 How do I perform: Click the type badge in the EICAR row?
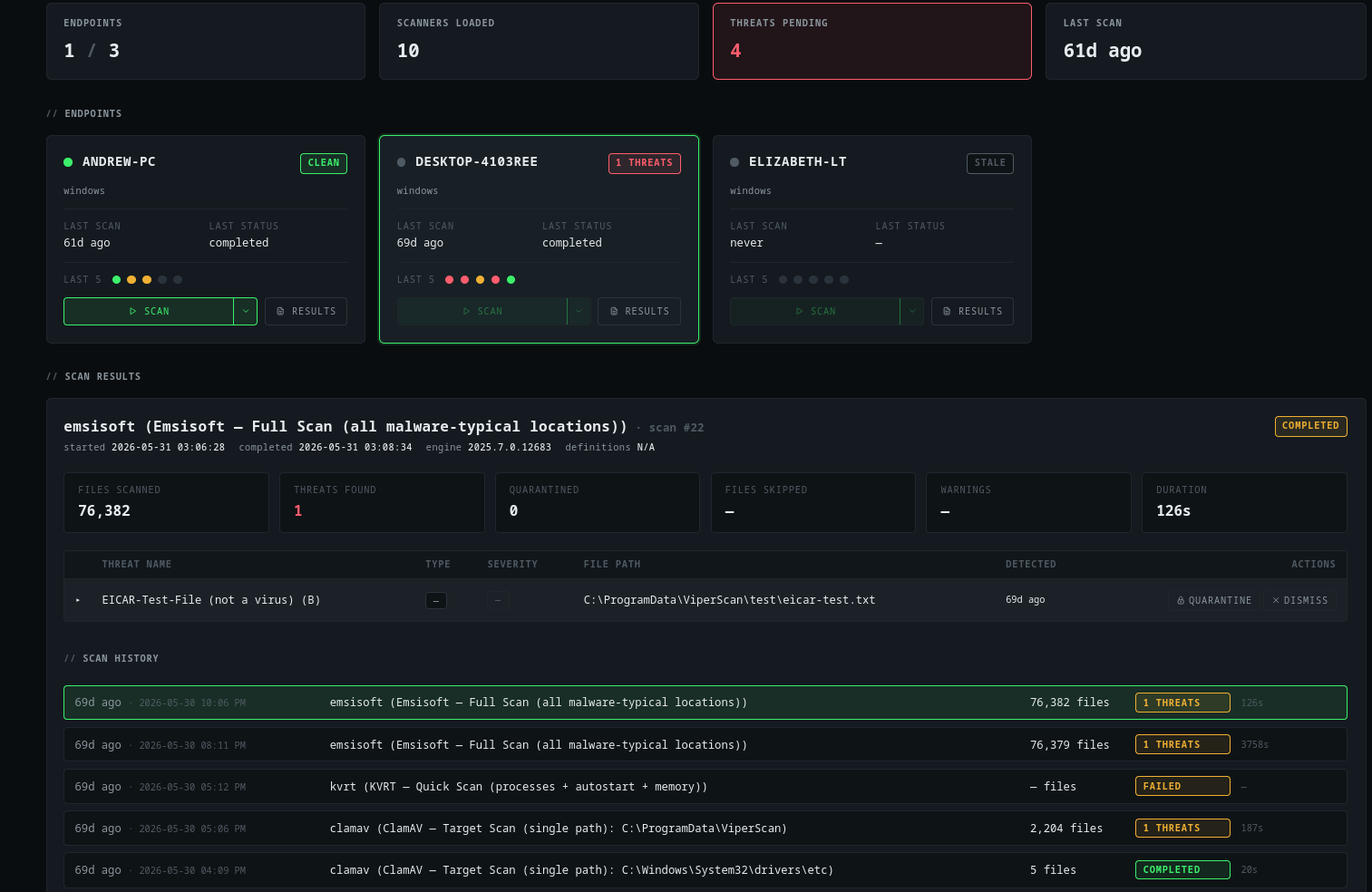436,600
